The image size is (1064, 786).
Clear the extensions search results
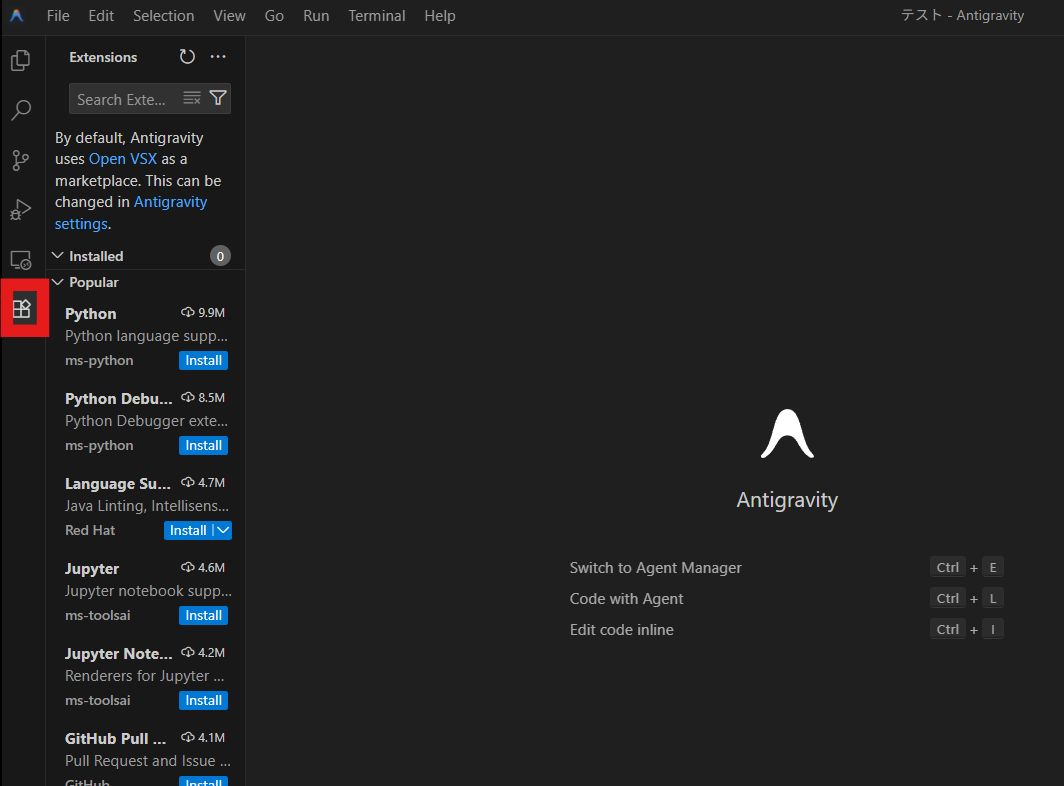click(x=191, y=98)
